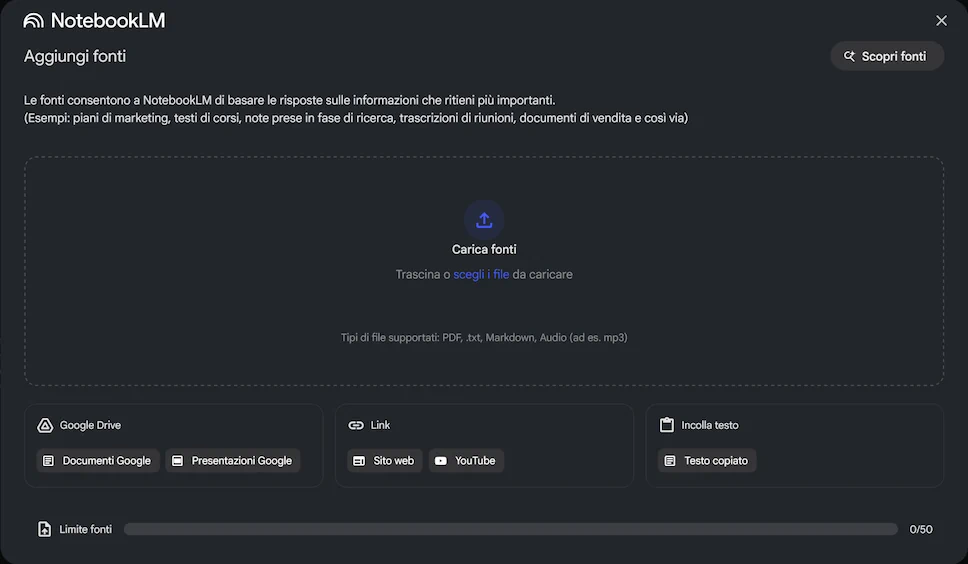Select the Testo copiato option
Screen dimensions: 968x564
(x=707, y=460)
